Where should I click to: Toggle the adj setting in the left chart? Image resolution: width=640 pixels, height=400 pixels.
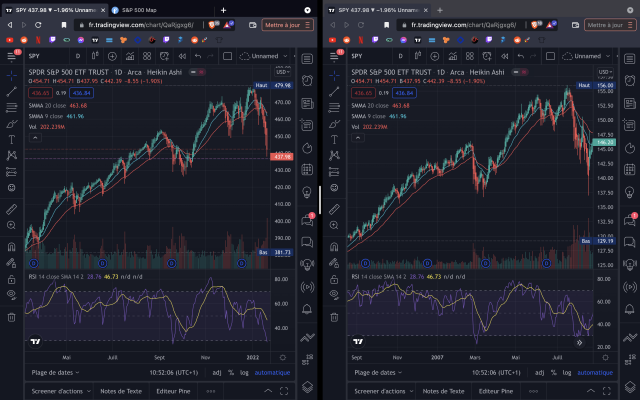217,371
